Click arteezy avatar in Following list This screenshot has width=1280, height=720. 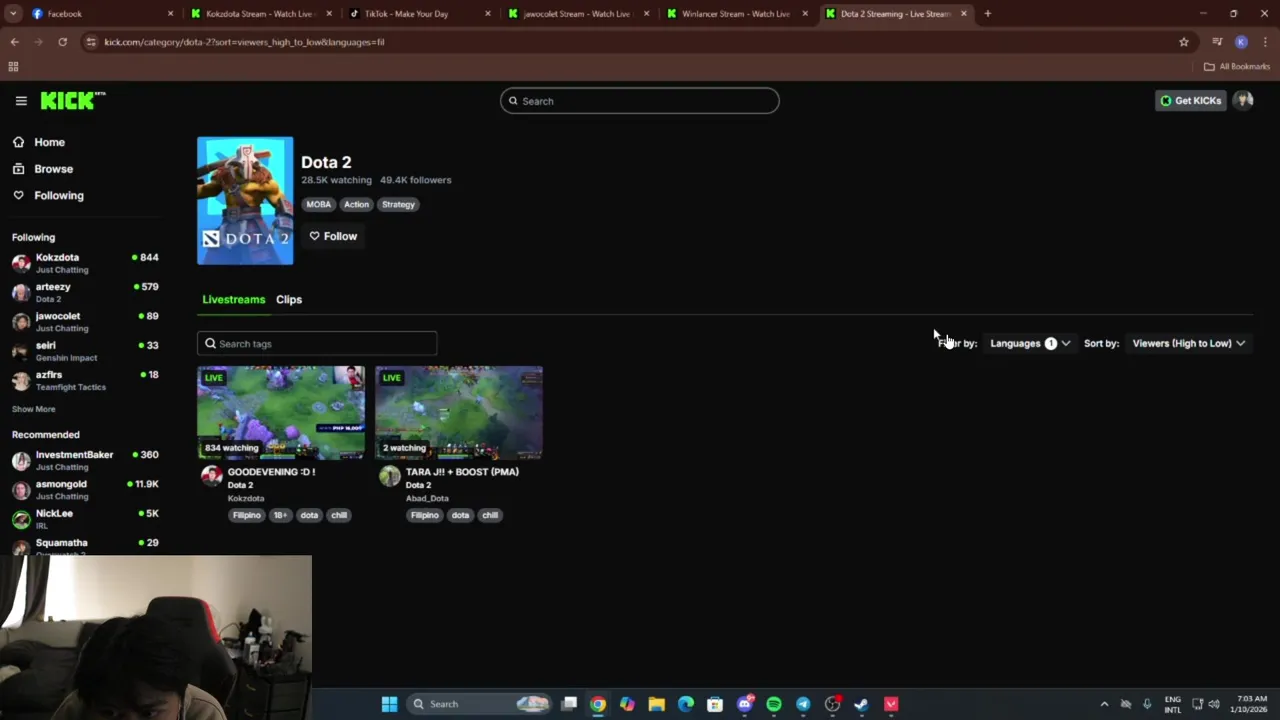pos(21,292)
